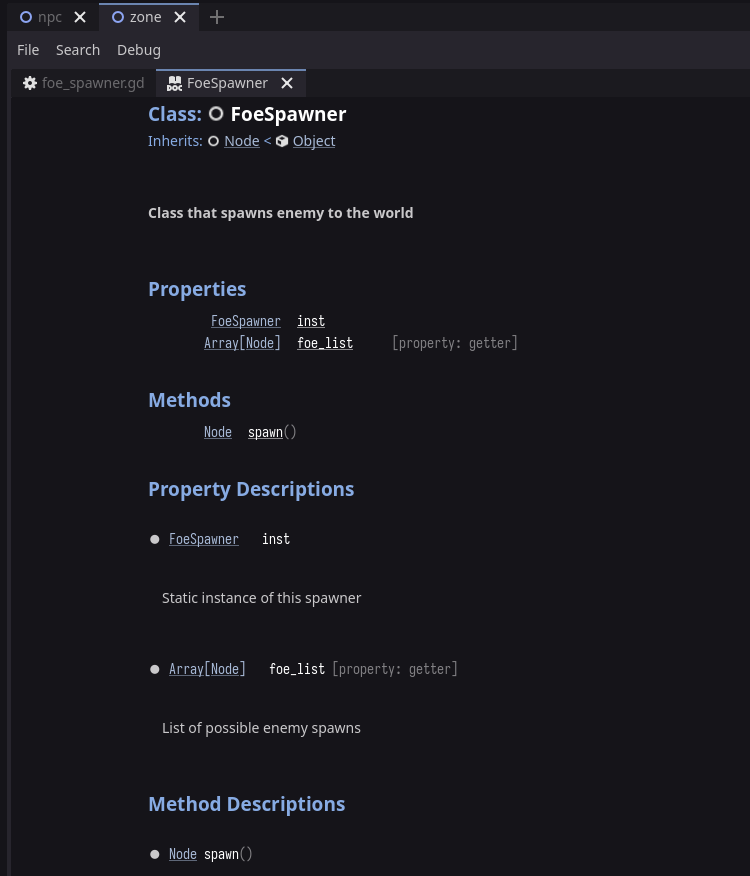Viewport: 750px width, 876px height.
Task: Click the gear icon on foe_spawner.gd tab
Action: pyautogui.click(x=30, y=83)
